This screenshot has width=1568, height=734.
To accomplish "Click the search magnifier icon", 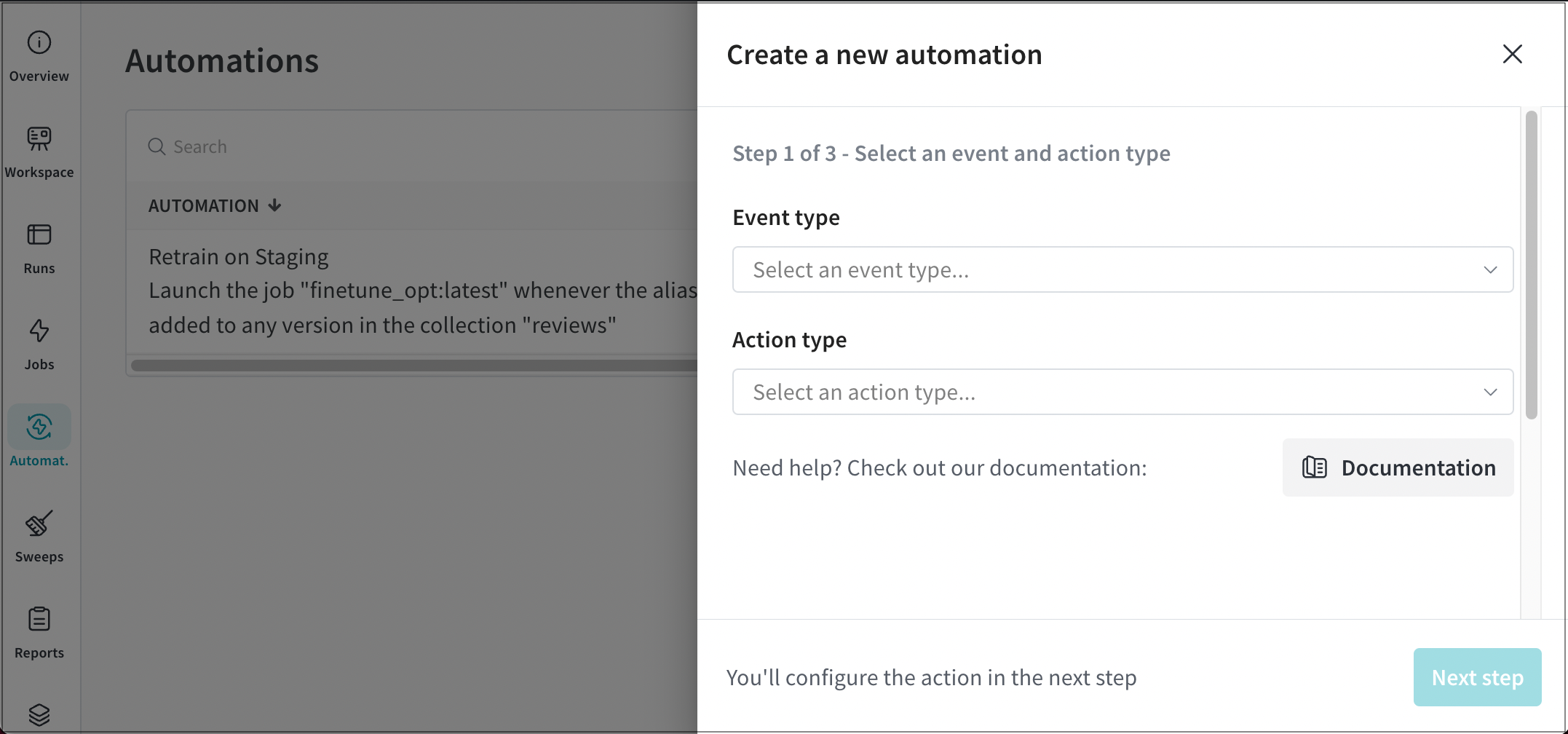I will [x=157, y=147].
